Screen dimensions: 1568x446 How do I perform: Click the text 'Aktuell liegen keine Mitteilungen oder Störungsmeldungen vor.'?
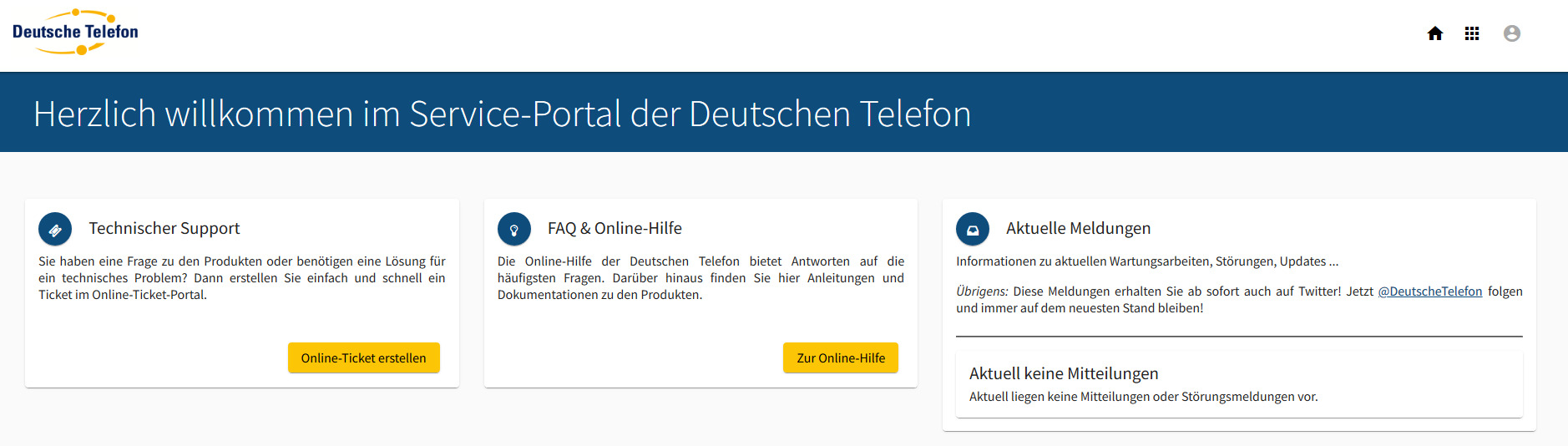tap(1144, 397)
